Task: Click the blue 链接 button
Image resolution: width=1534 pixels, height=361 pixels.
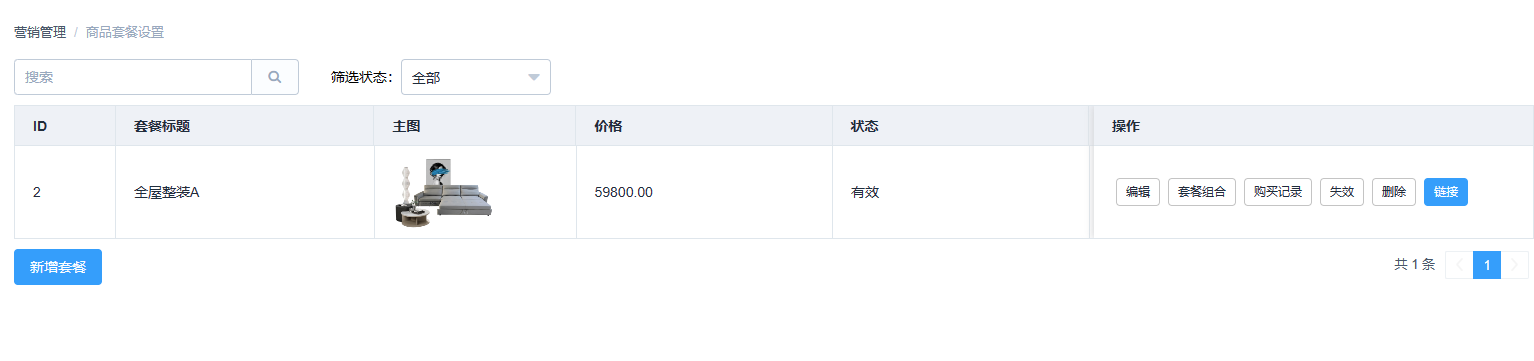Action: pos(1446,192)
